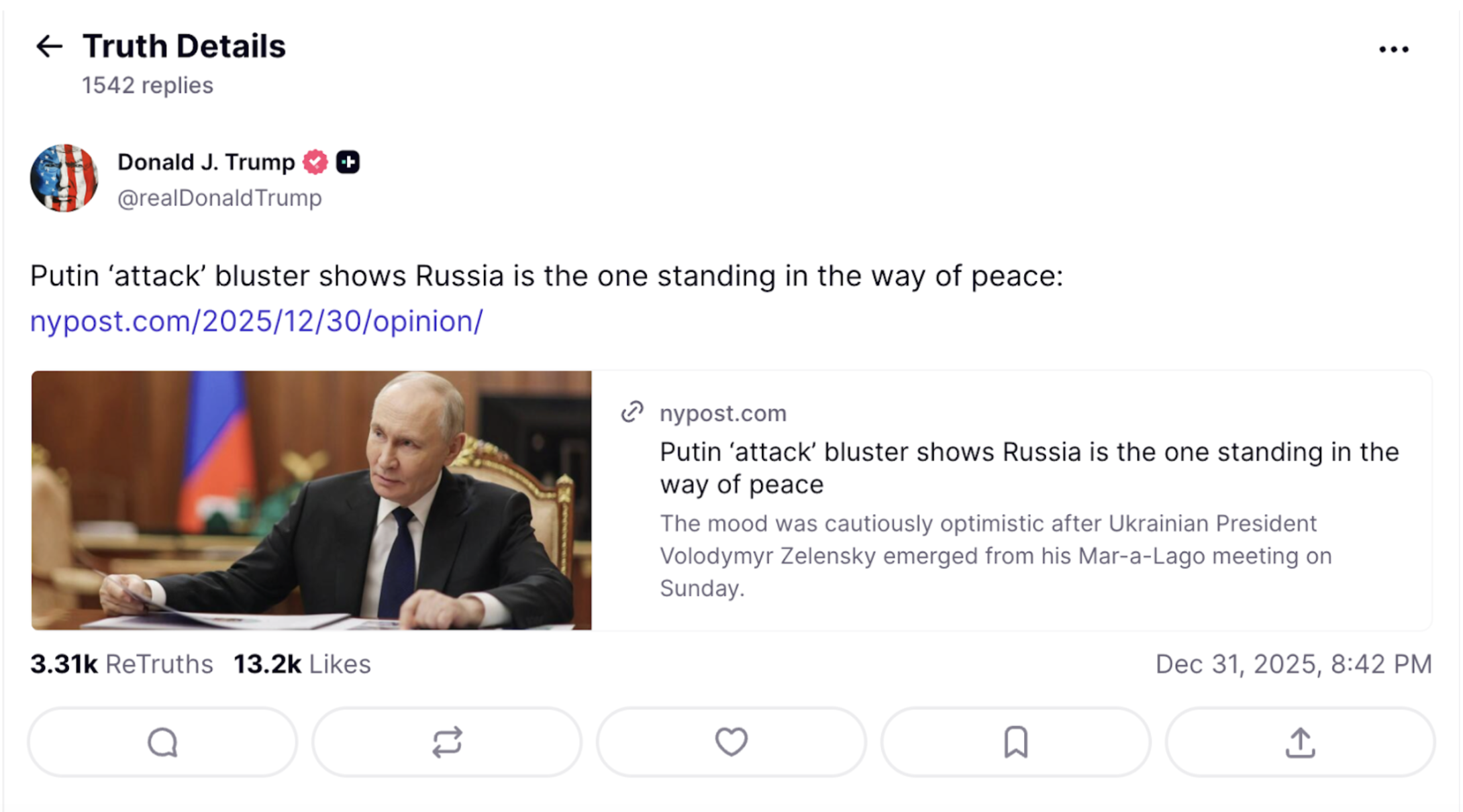Open the article headline in preview card
The height and width of the screenshot is (812, 1463).
[1029, 468]
